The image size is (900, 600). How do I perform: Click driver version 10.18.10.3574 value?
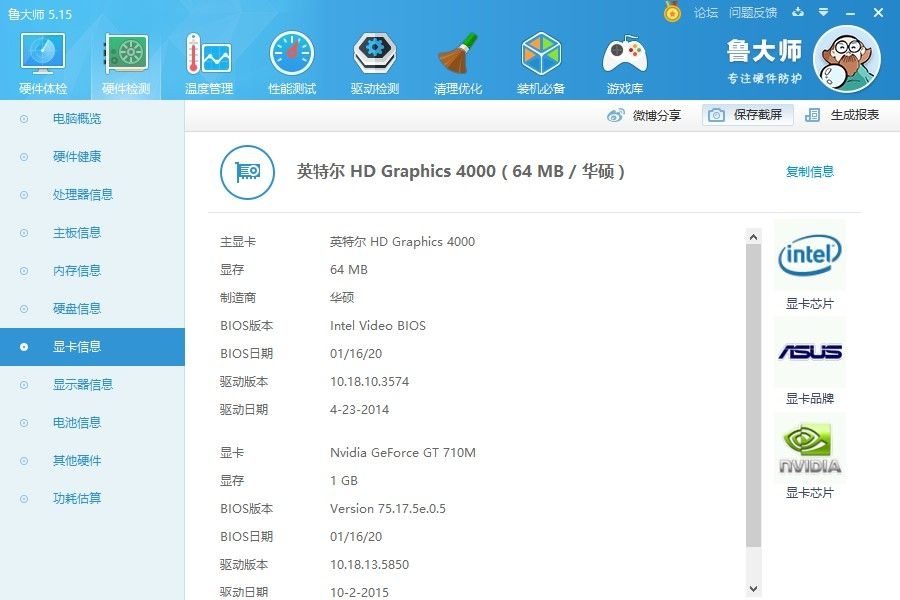(370, 382)
